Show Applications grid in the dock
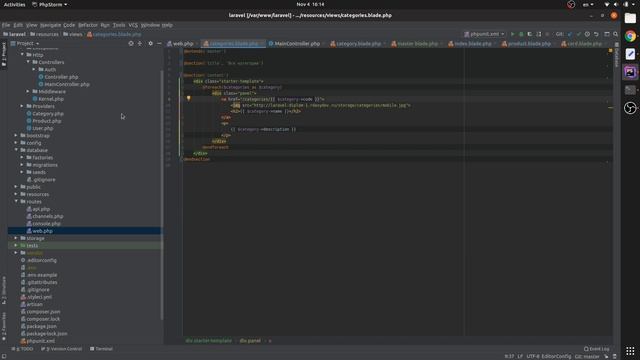Image resolution: width=640 pixels, height=360 pixels. (630, 351)
